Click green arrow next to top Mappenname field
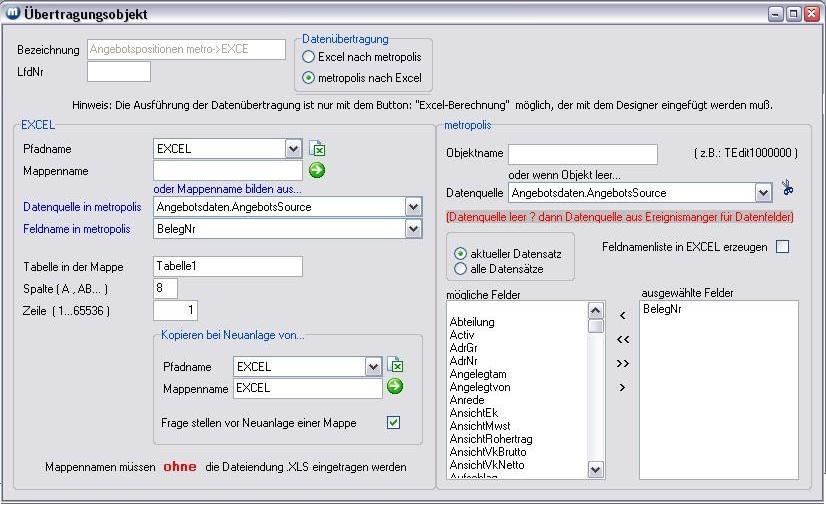Screen dimensions: 826x505 pos(317,171)
